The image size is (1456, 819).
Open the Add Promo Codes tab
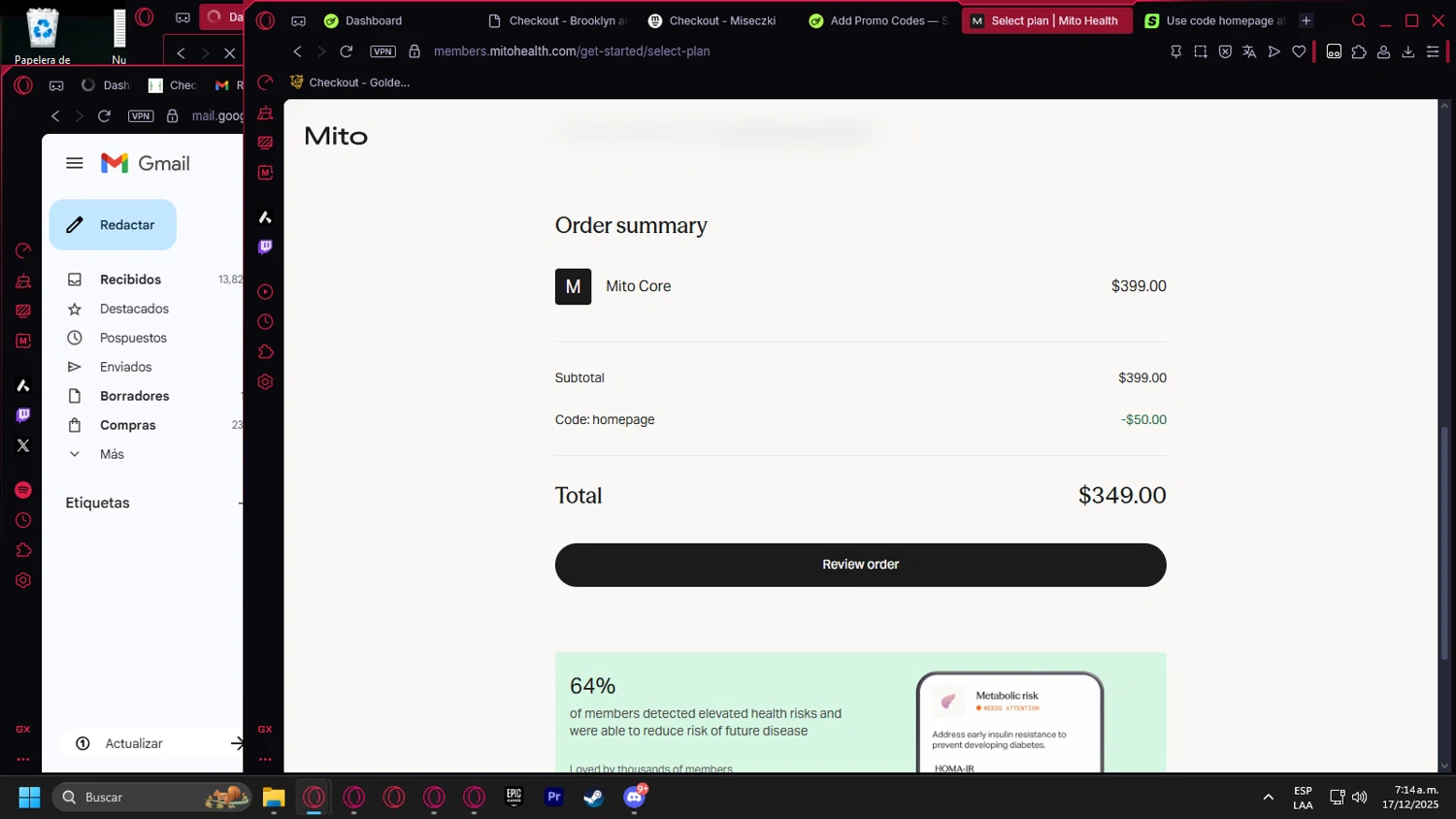pos(878,20)
